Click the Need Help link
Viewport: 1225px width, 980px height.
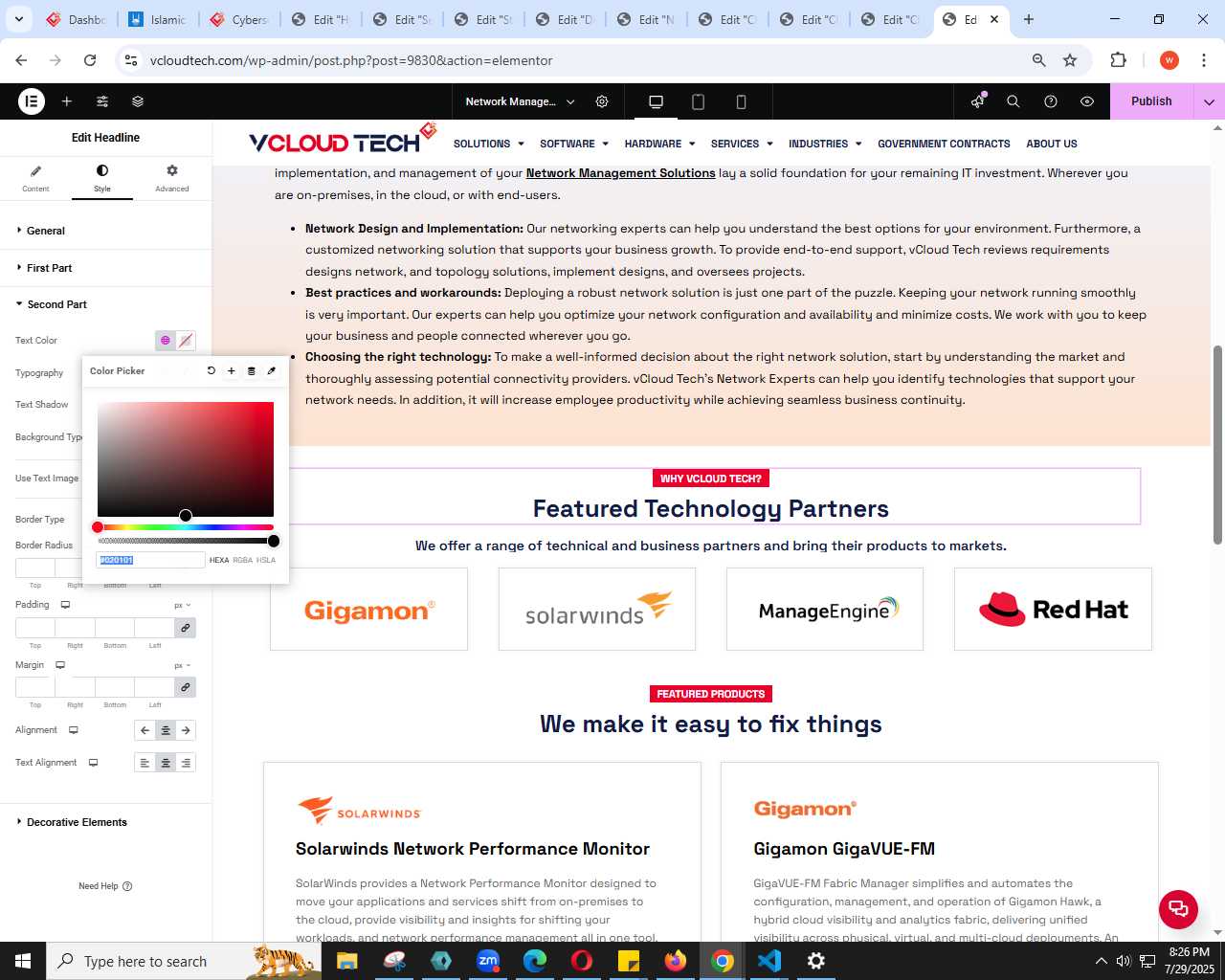click(105, 886)
